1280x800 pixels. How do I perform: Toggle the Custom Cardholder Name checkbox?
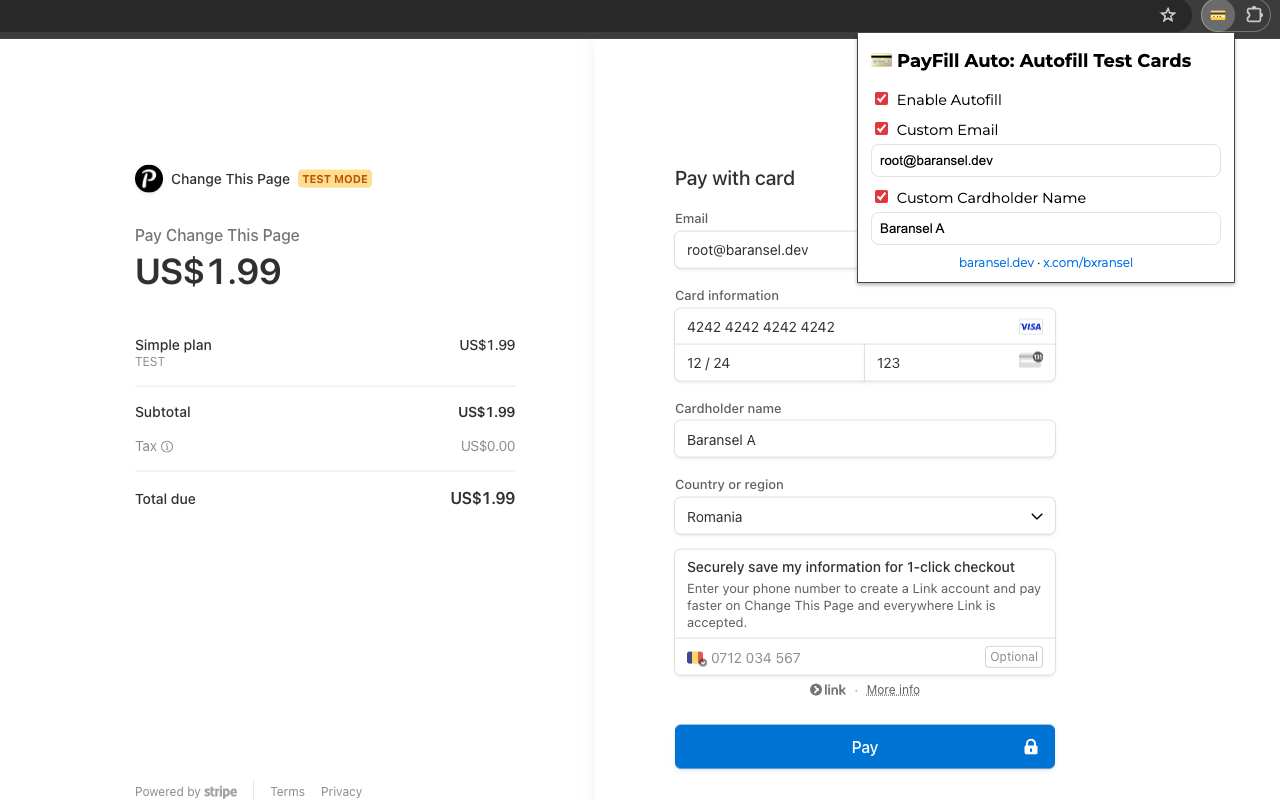click(x=881, y=197)
